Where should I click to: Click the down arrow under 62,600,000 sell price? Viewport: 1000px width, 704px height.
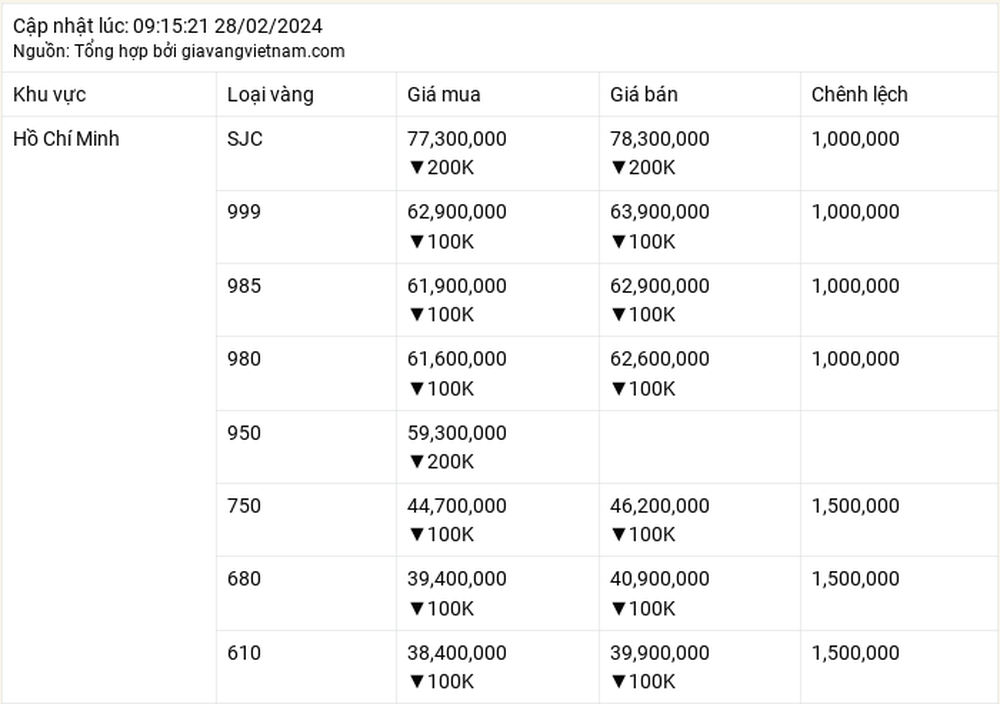(x=619, y=388)
